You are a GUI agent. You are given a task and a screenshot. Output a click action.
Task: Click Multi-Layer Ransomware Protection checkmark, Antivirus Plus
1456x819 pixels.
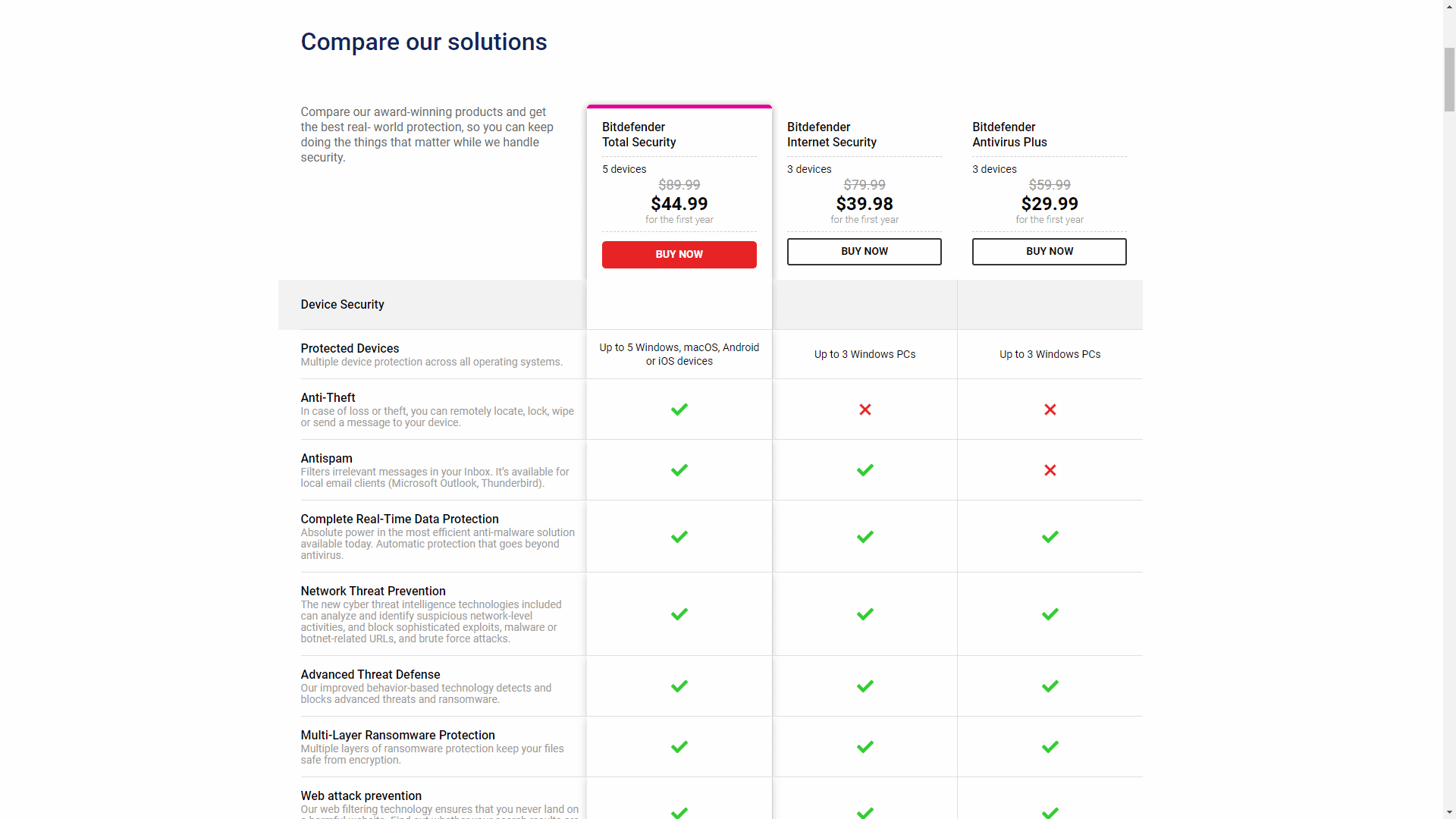tap(1050, 747)
